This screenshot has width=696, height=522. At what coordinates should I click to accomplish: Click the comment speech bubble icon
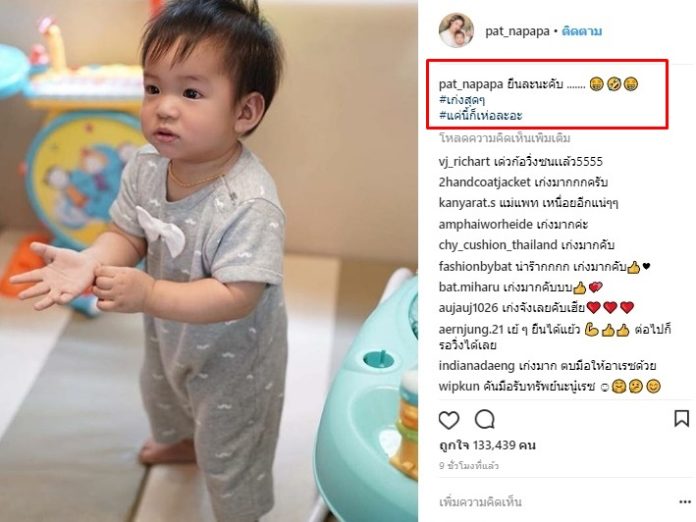485,419
